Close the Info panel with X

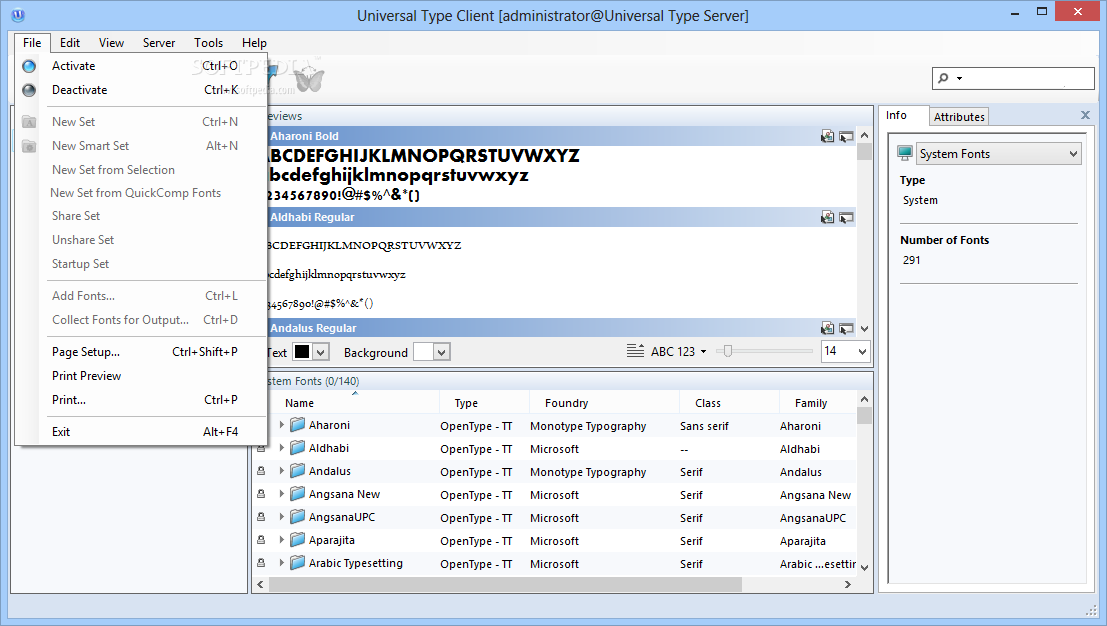[x=1085, y=115]
